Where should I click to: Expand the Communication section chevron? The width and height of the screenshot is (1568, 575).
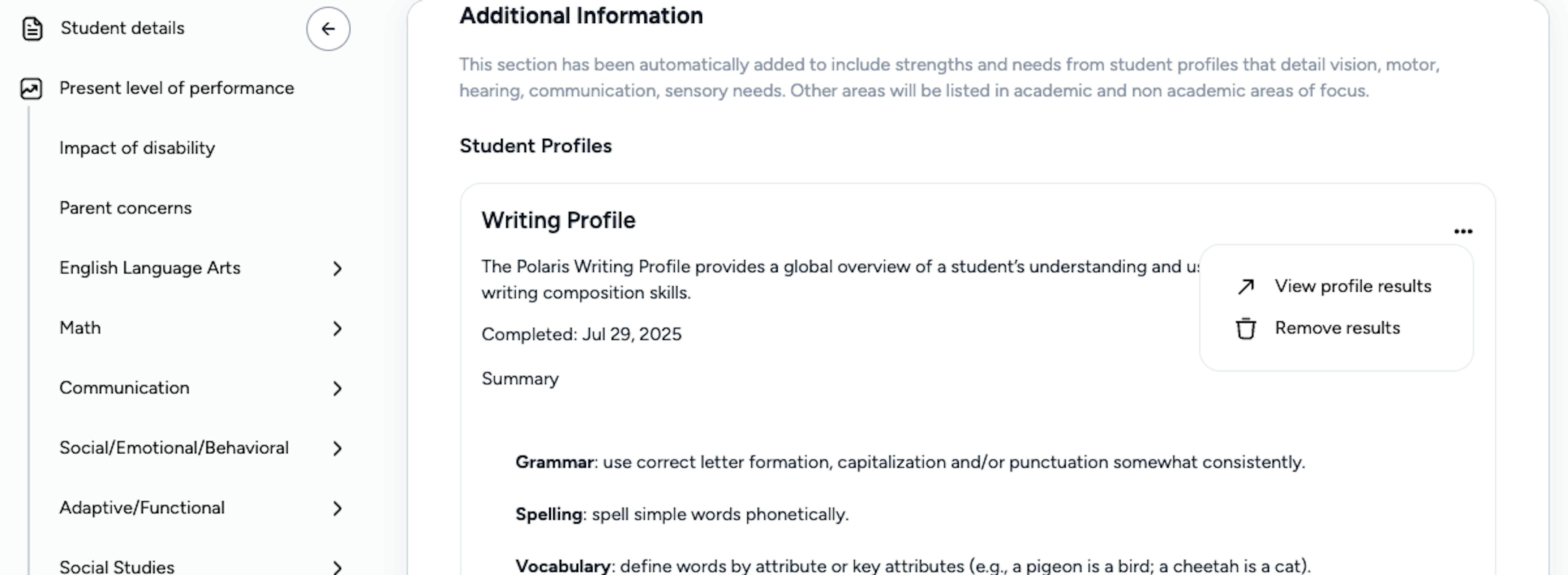pyautogui.click(x=337, y=388)
